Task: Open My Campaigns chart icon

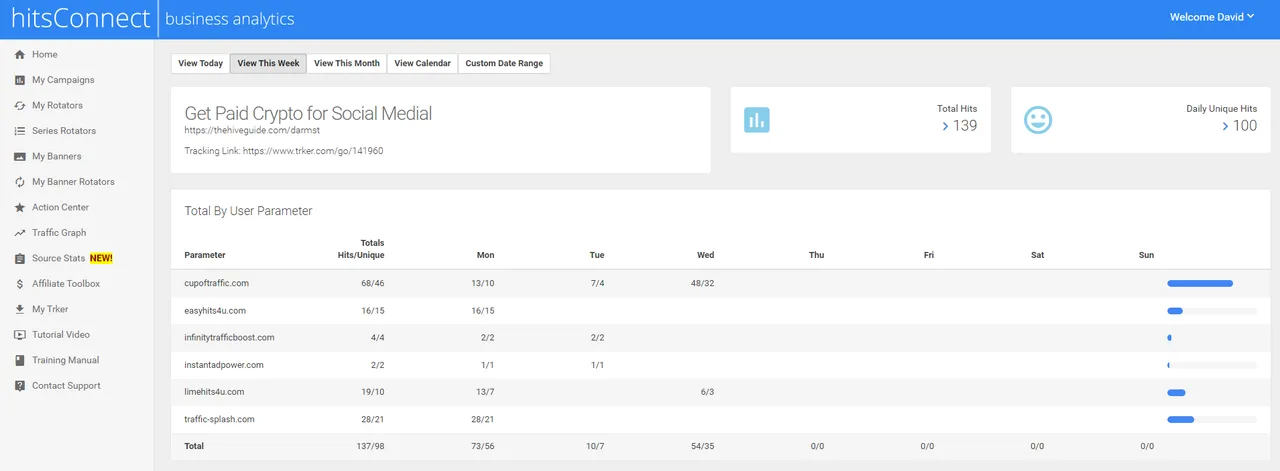Action: (x=20, y=80)
